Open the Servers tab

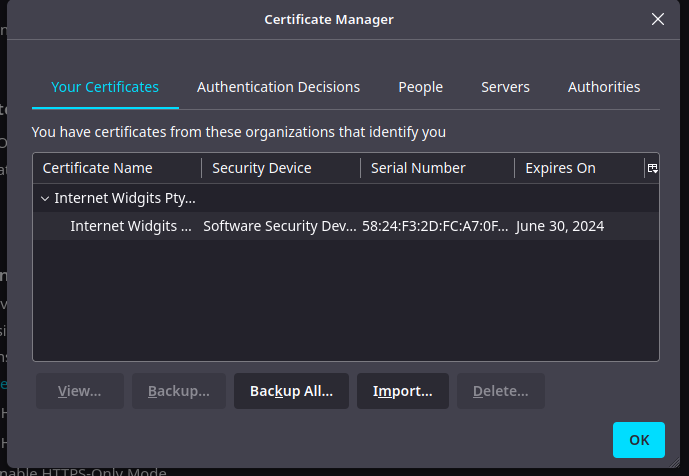505,87
